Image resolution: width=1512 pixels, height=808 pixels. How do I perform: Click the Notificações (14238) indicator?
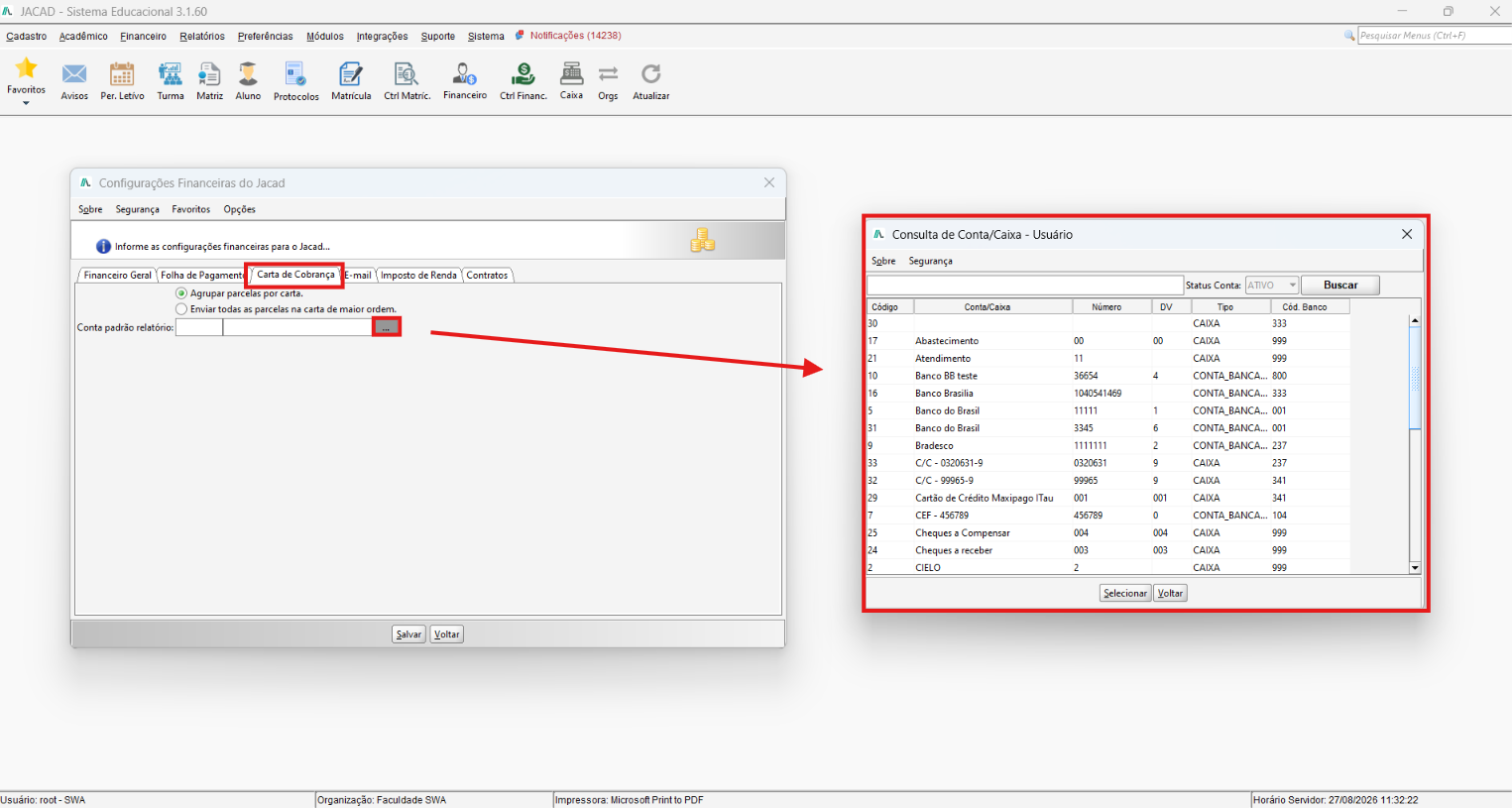click(575, 36)
